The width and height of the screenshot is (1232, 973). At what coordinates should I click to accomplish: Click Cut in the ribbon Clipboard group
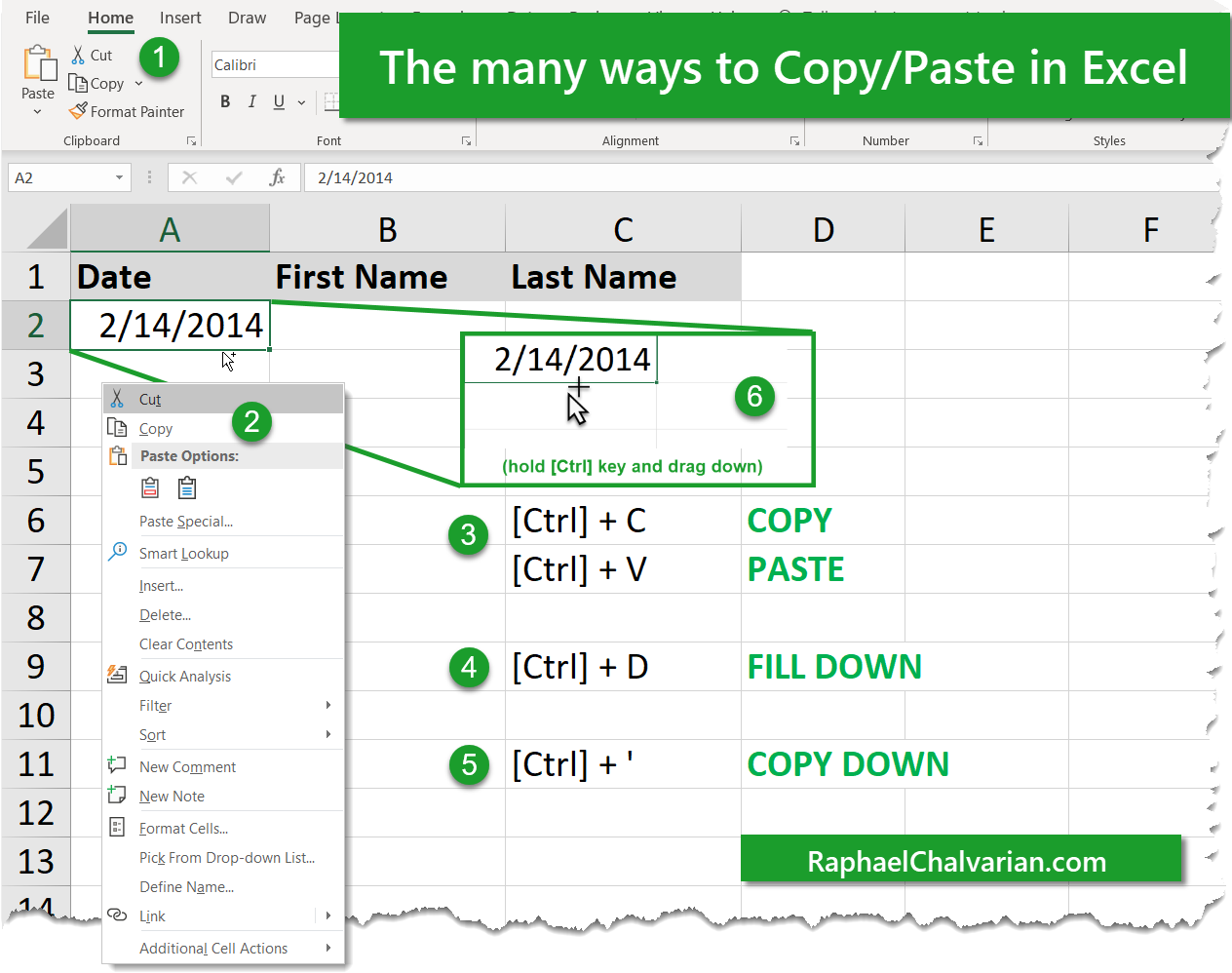pyautogui.click(x=92, y=56)
